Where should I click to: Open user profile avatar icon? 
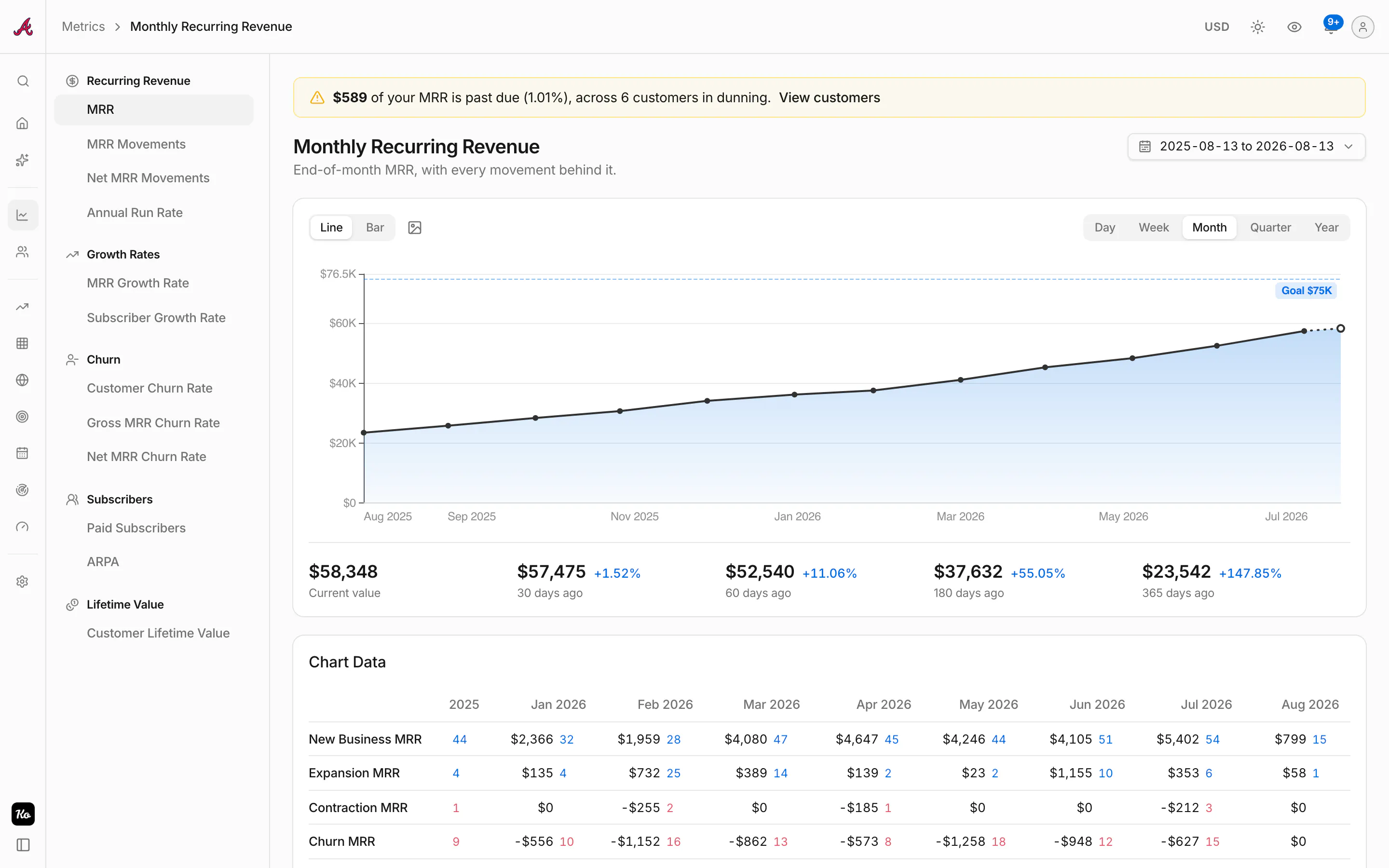[1362, 27]
